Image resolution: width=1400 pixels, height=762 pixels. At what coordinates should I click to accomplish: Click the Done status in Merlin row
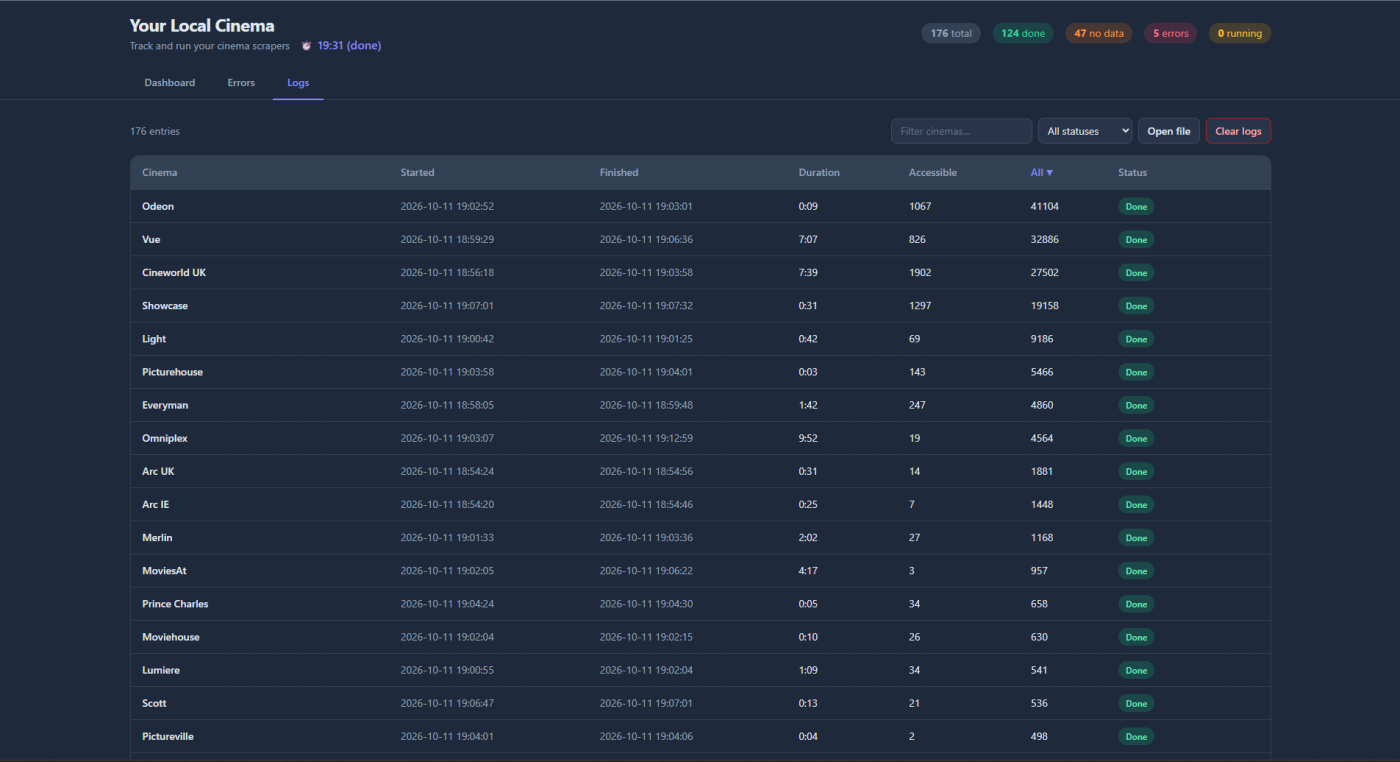coord(1136,537)
